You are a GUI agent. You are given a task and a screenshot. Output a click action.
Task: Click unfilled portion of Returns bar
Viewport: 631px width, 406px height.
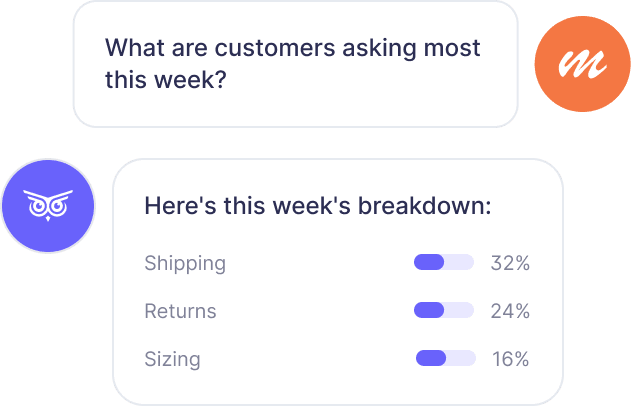point(459,310)
